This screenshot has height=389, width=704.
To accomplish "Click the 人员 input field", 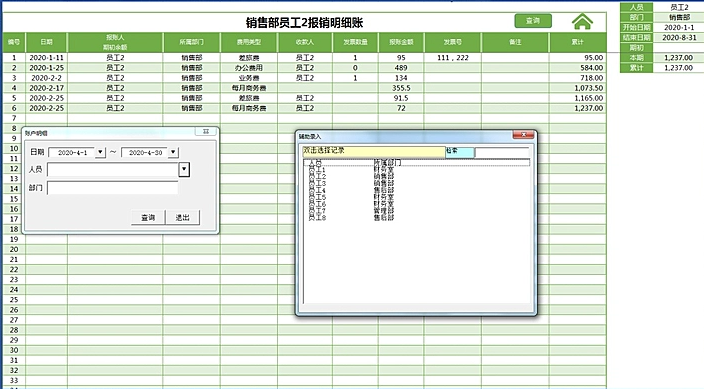I will coord(113,169).
